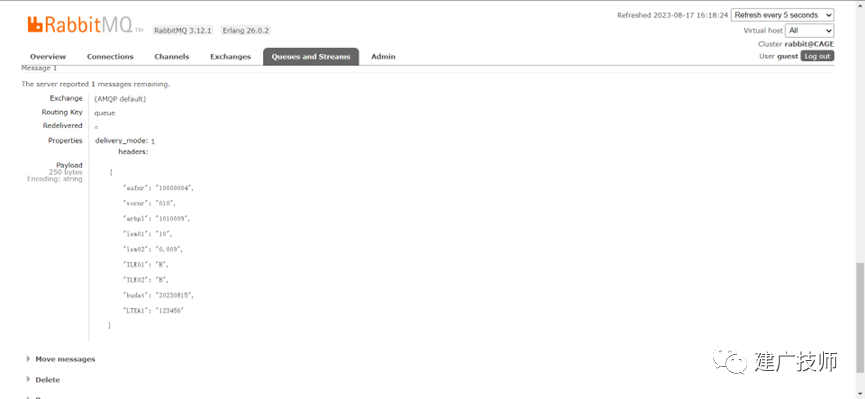Click the Erlang 26.0.2 version label

pos(245,30)
